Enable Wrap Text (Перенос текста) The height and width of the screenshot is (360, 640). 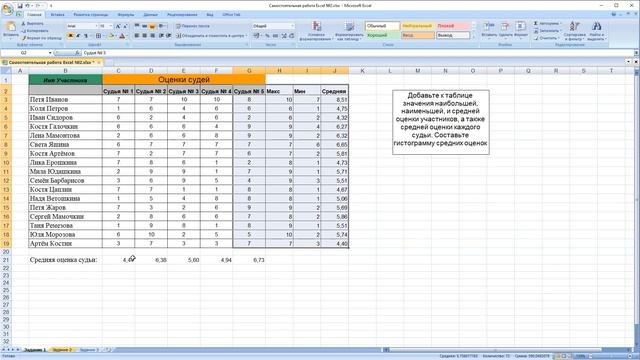tap(193, 26)
